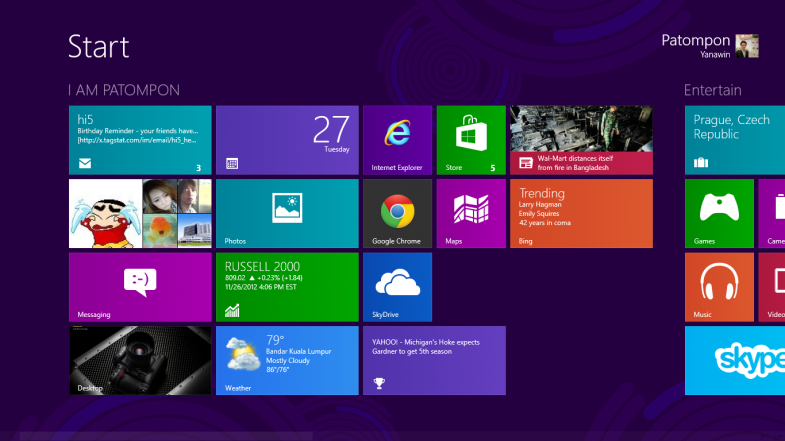This screenshot has width=785, height=441.
Task: Open the Finance tile showing RUSSELL 2000
Action: (287, 286)
